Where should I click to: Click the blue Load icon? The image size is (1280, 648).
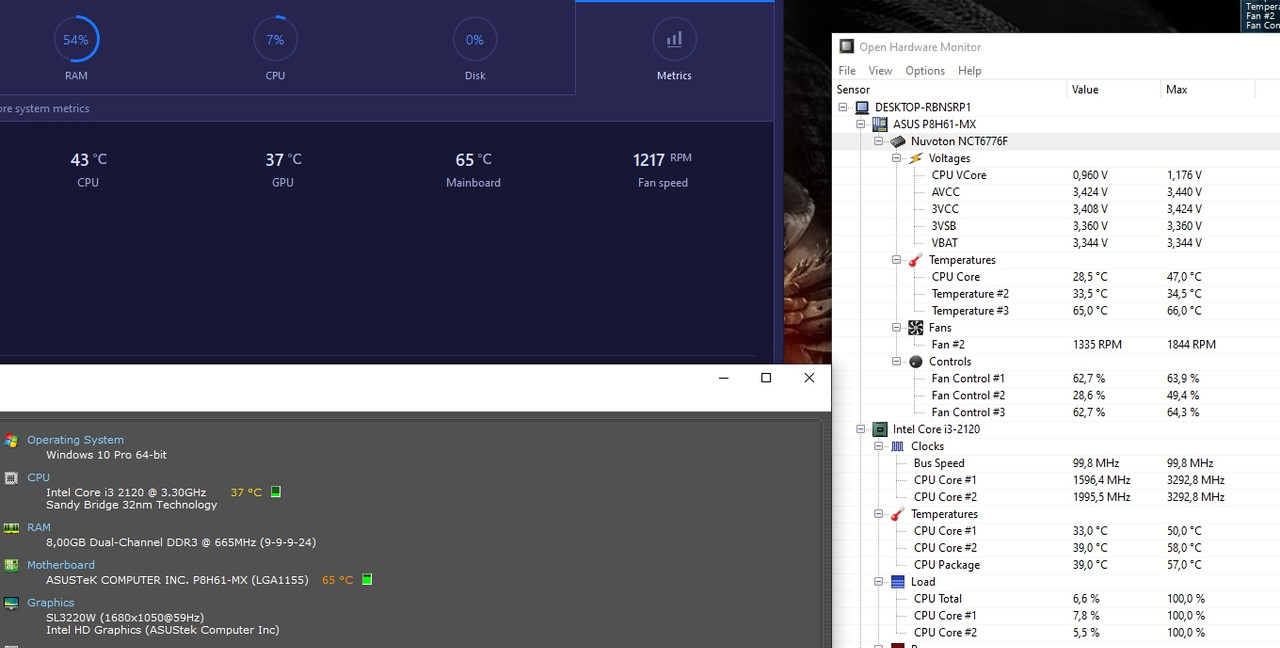coord(898,582)
